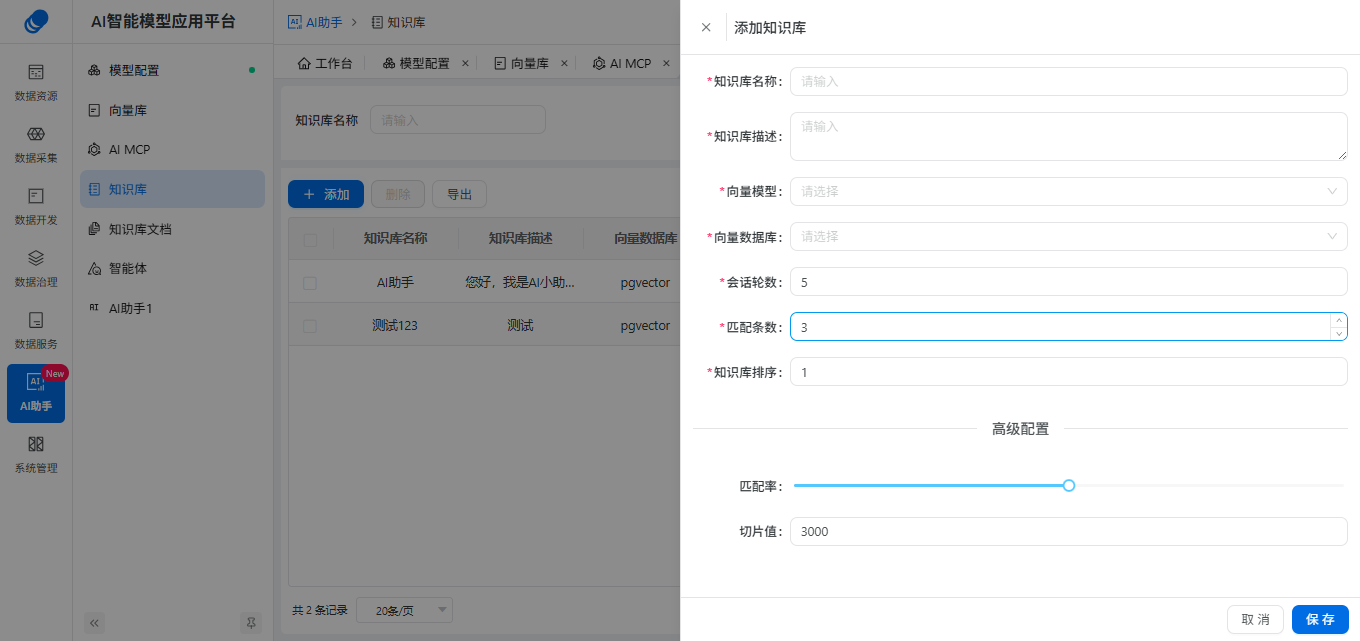This screenshot has width=1360, height=641.
Task: Click the 会话轮数 input field
Action: (1068, 282)
